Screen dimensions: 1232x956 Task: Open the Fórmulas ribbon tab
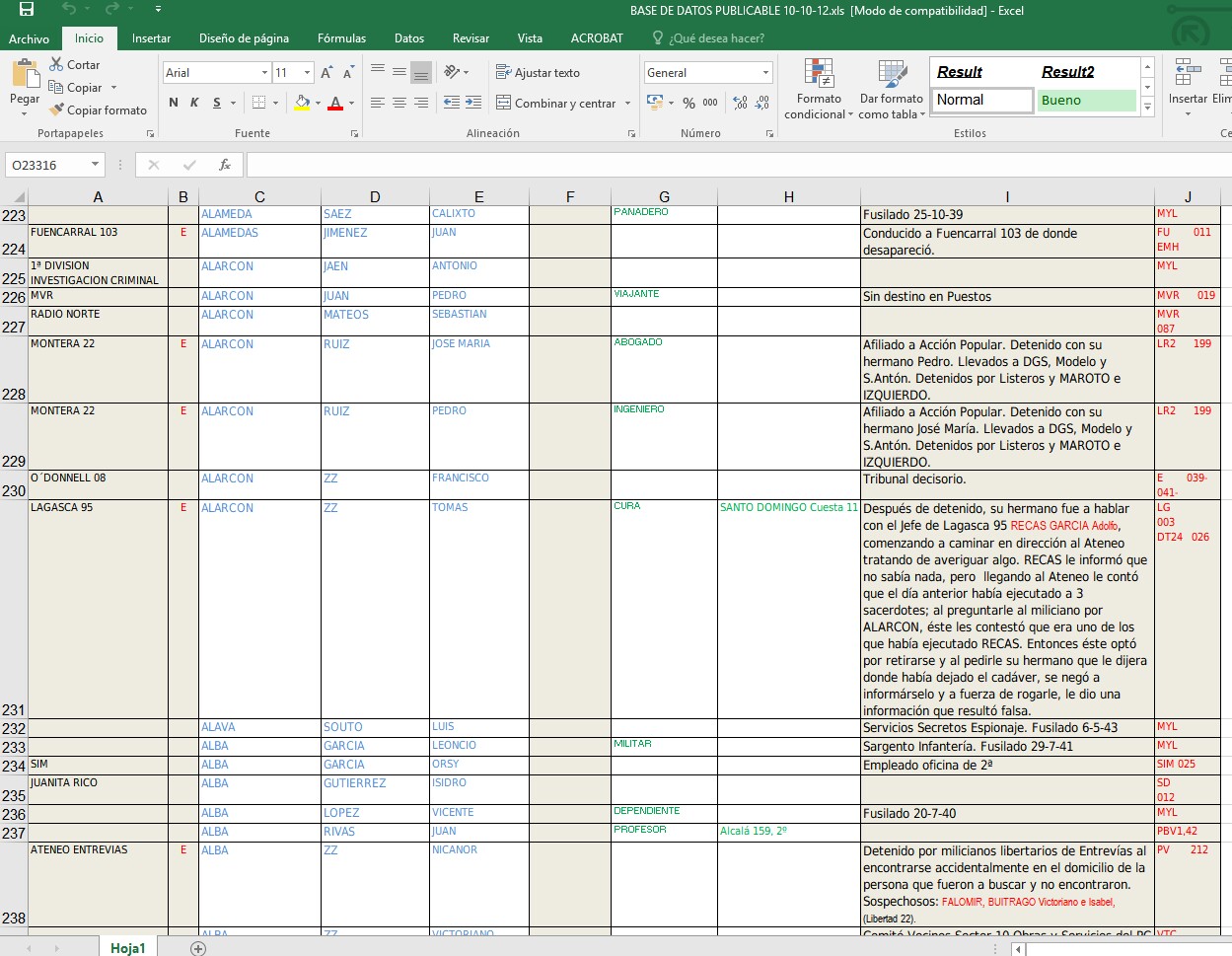tap(341, 38)
